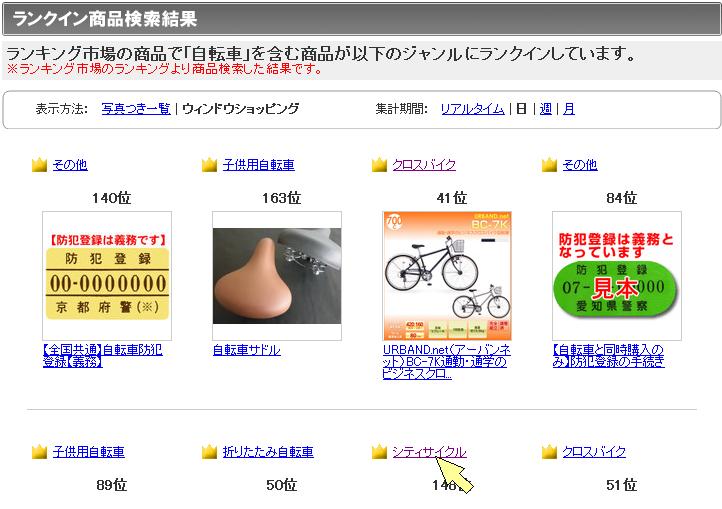Click crown icon next to 折りたたみ自転車

tap(210, 452)
